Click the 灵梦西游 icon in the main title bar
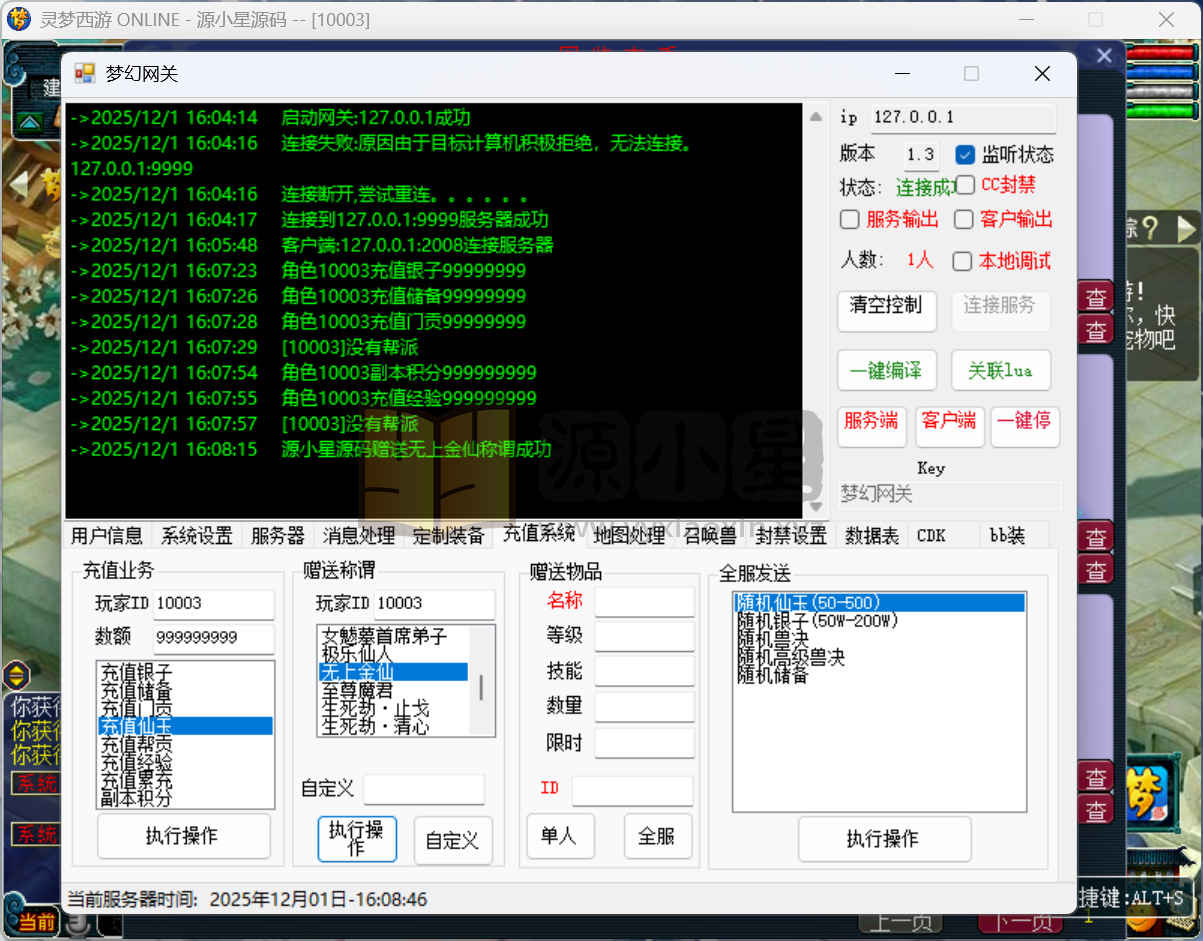This screenshot has width=1203, height=941. (x=18, y=20)
